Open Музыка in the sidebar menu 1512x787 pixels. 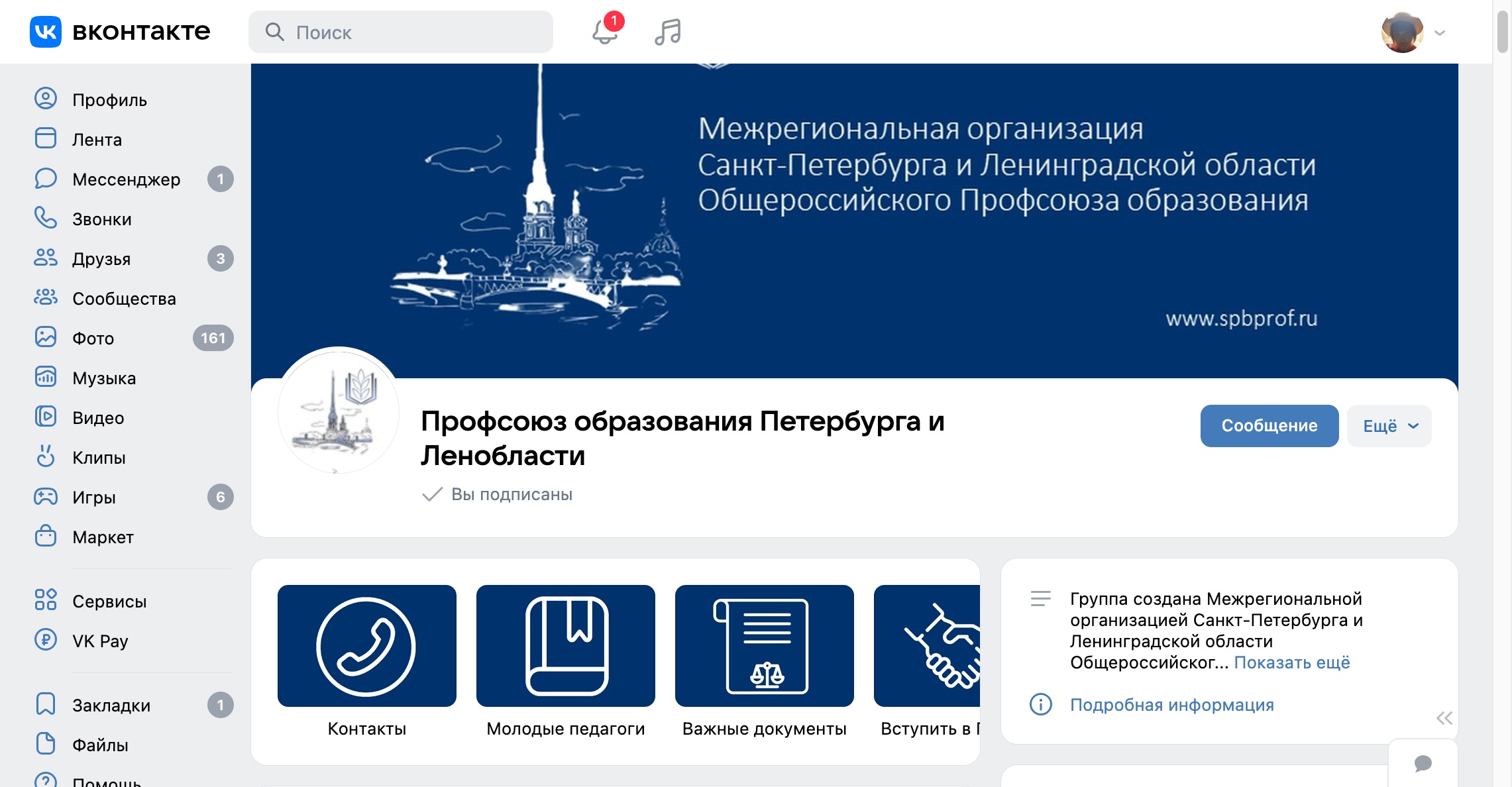coord(104,378)
